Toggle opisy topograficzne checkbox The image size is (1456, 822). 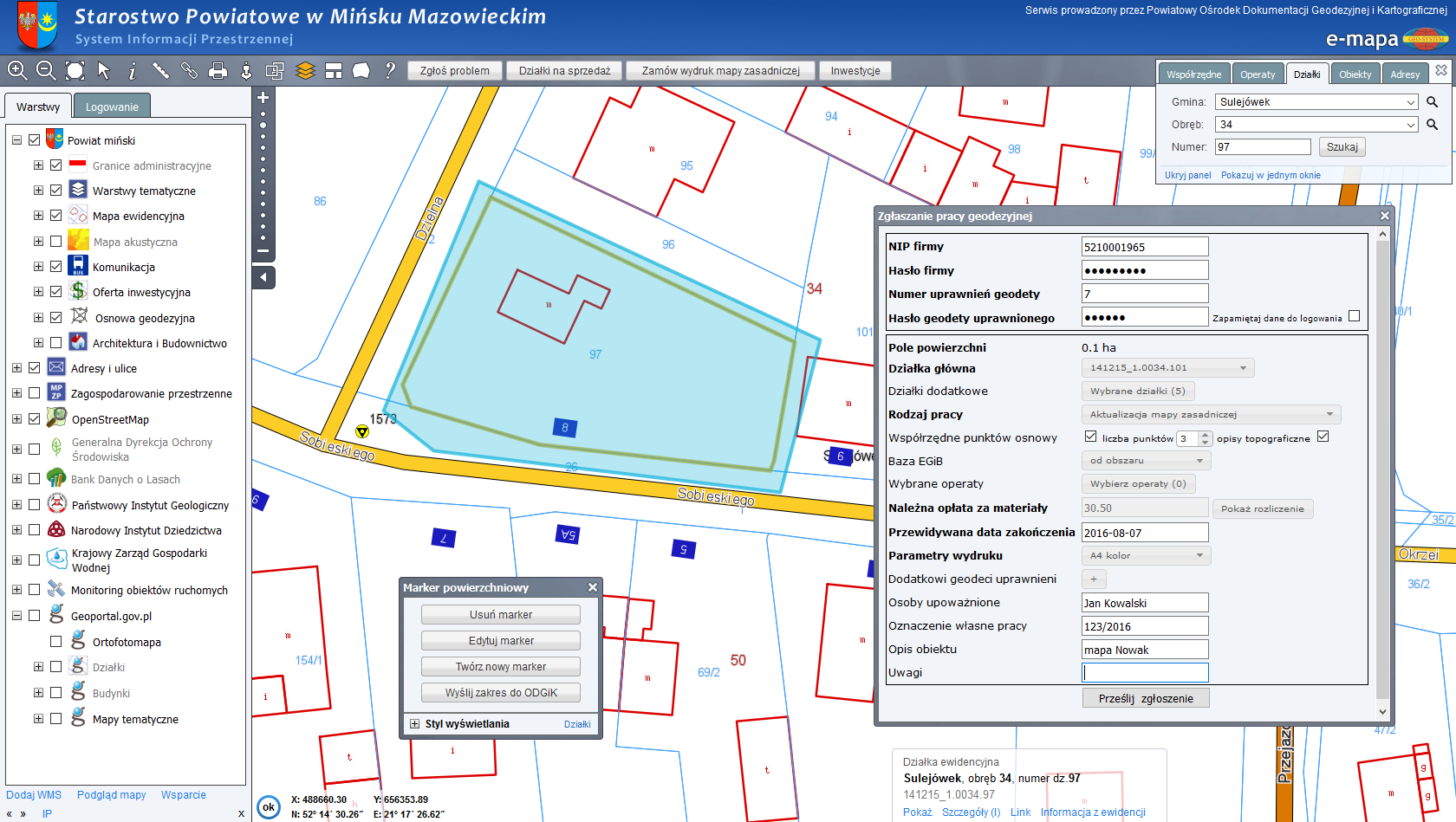1323,437
